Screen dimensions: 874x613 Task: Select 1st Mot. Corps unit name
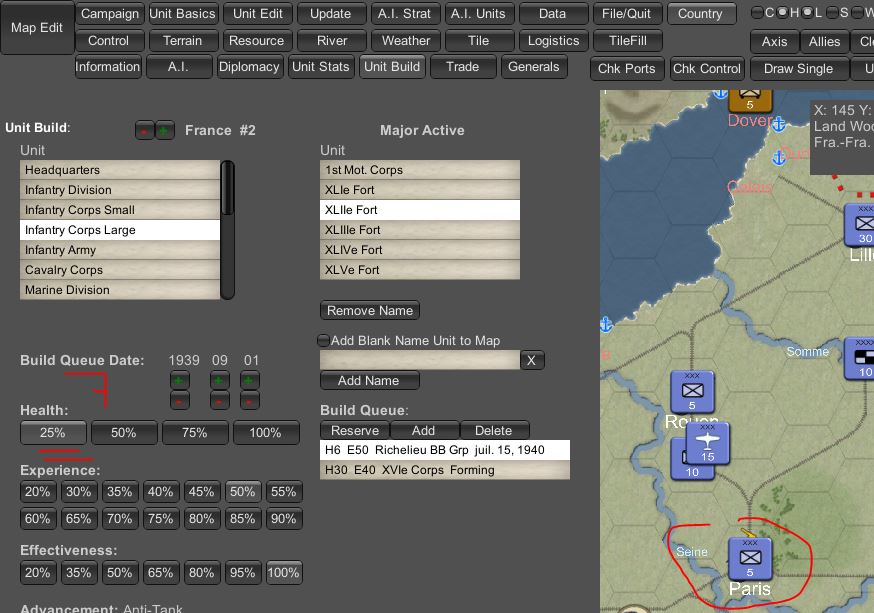pyautogui.click(x=420, y=170)
